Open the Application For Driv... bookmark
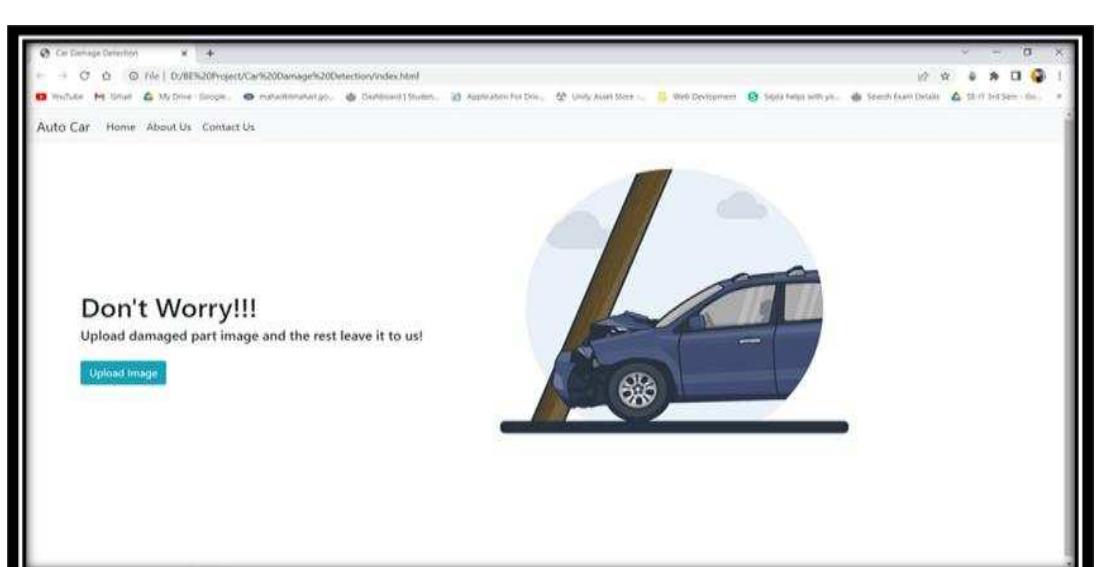The width and height of the screenshot is (1103, 567). 499,98
